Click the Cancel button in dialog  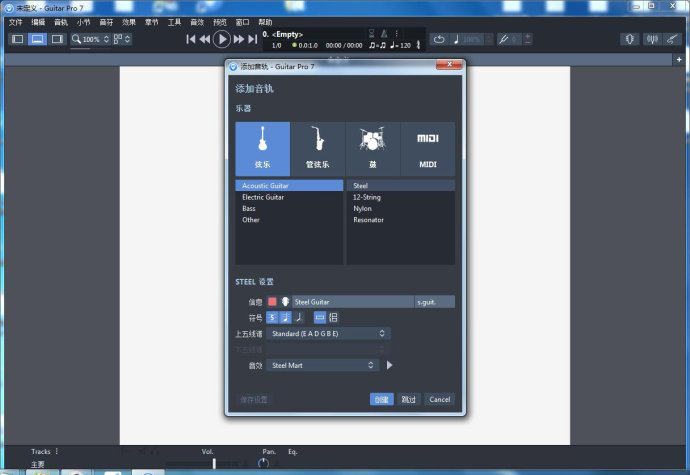tap(440, 399)
